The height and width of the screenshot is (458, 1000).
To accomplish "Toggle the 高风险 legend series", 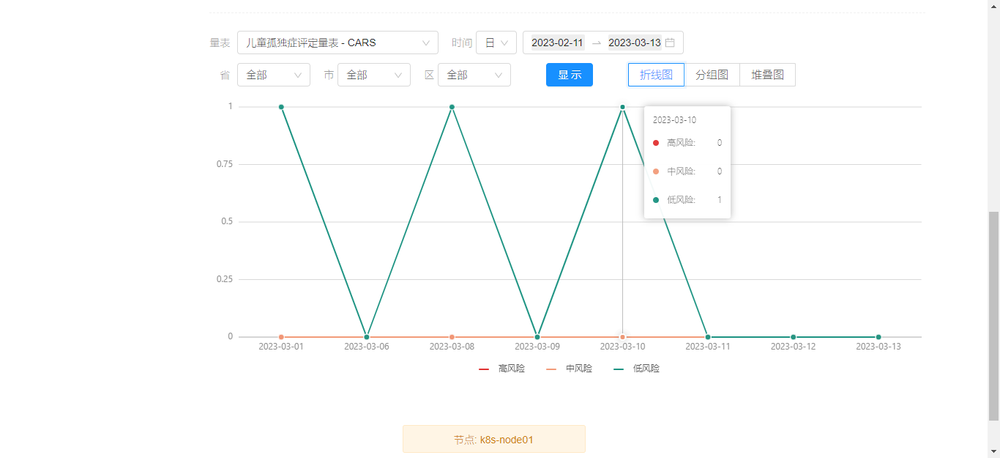I will (502, 369).
